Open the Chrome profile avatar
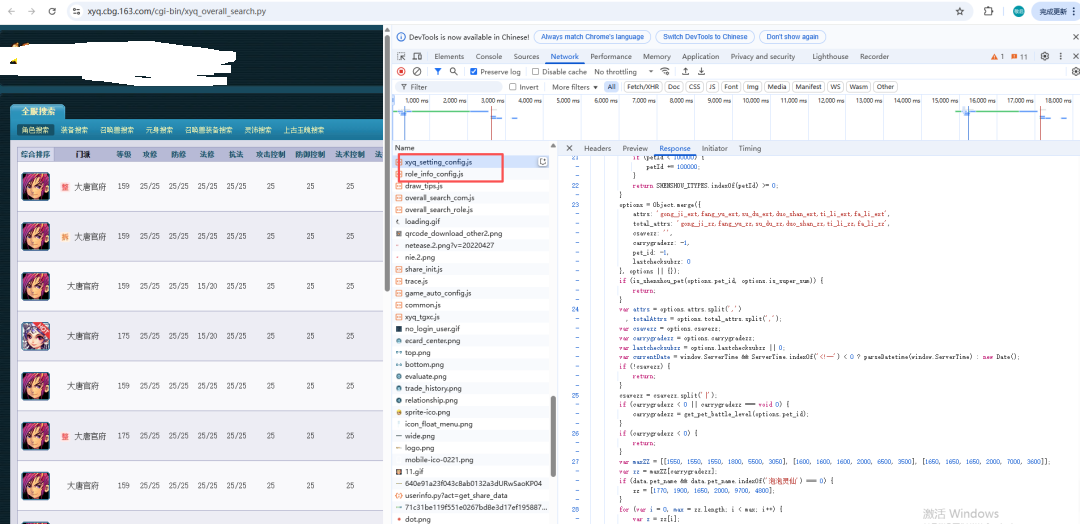Screen dimensions: 1080x524 [x=1018, y=12]
